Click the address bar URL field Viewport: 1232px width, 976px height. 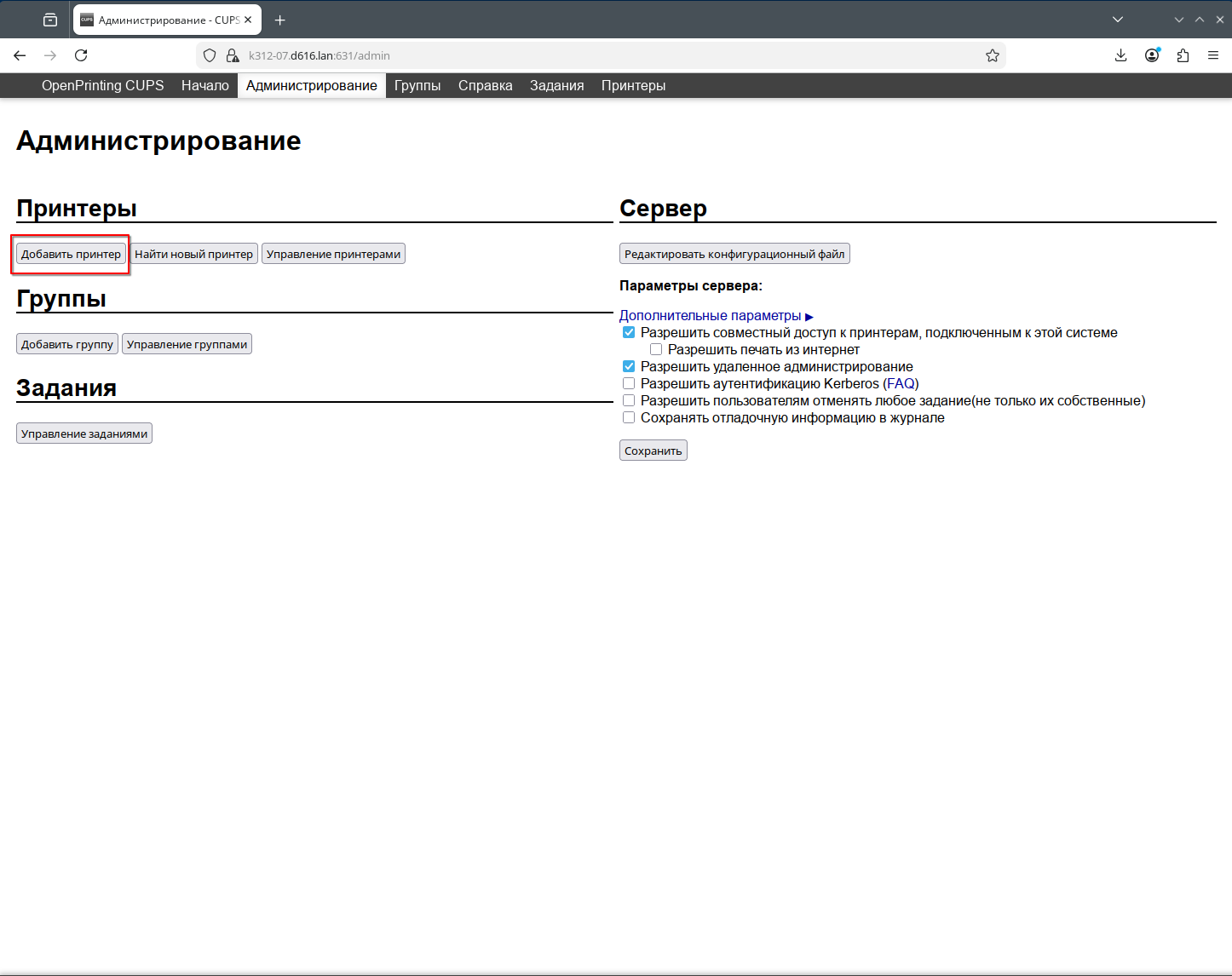click(x=596, y=55)
